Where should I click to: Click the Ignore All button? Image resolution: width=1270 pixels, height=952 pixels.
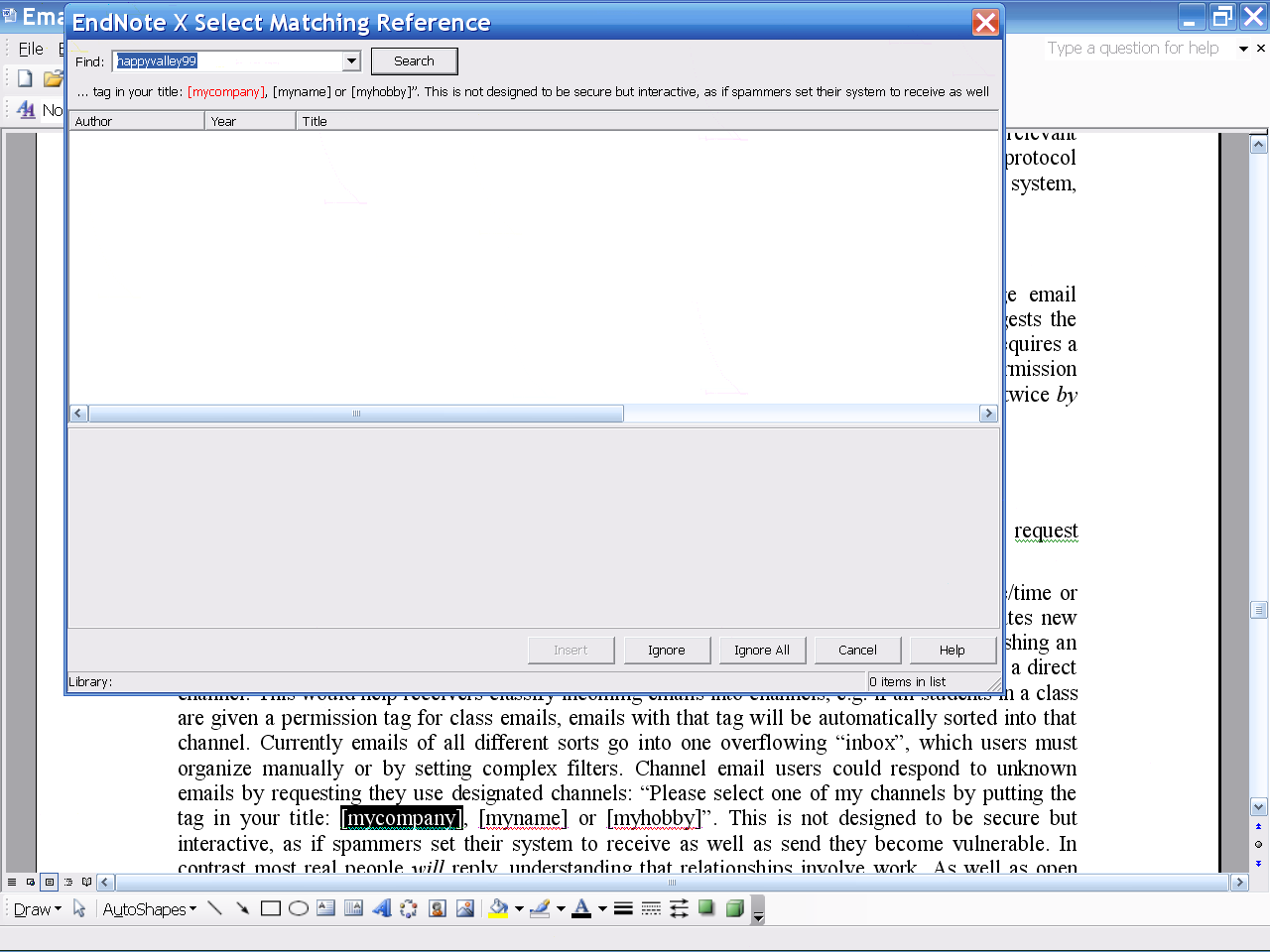[x=762, y=651]
